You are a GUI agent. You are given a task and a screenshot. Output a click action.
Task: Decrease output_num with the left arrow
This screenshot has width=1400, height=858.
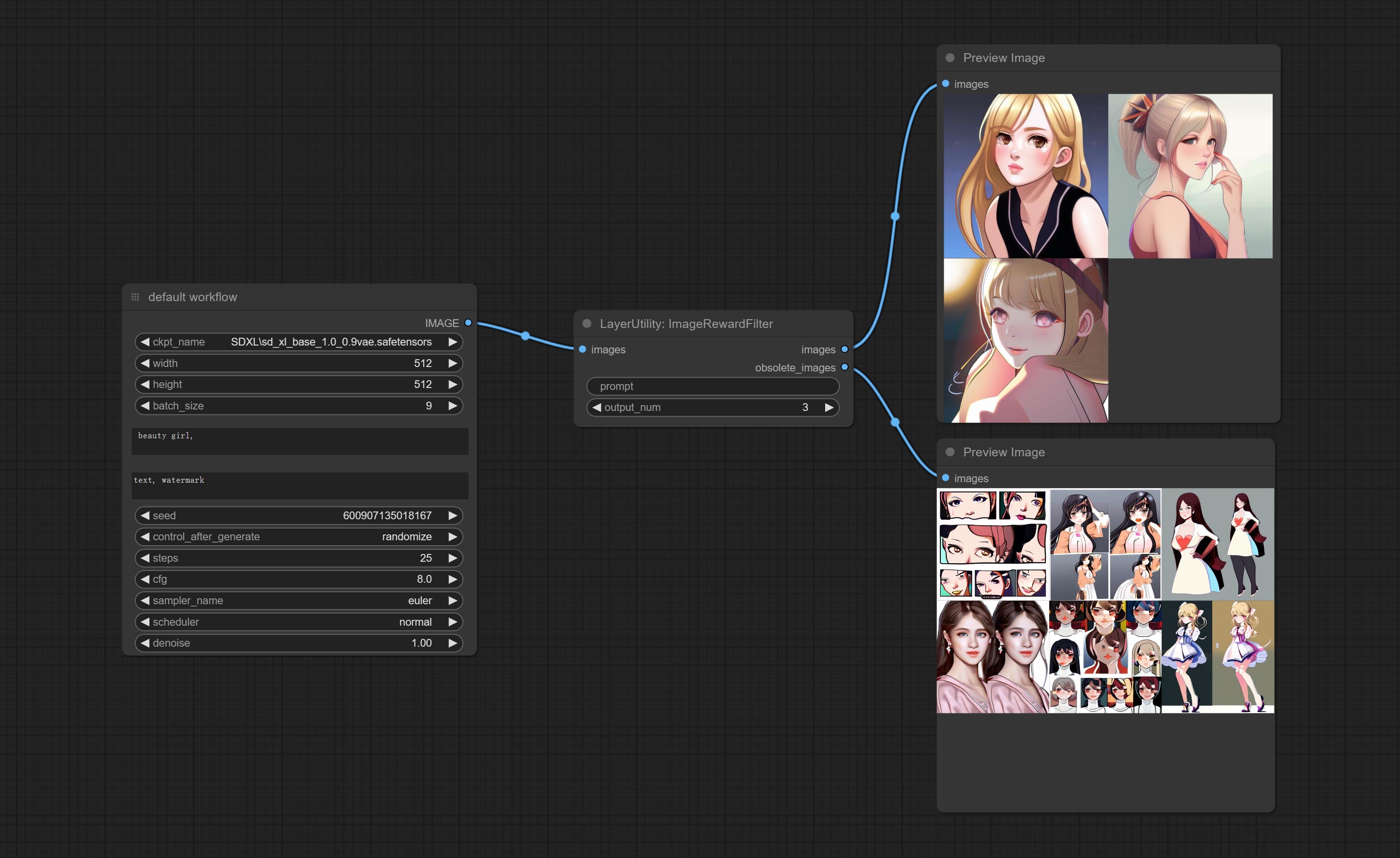[x=597, y=408]
